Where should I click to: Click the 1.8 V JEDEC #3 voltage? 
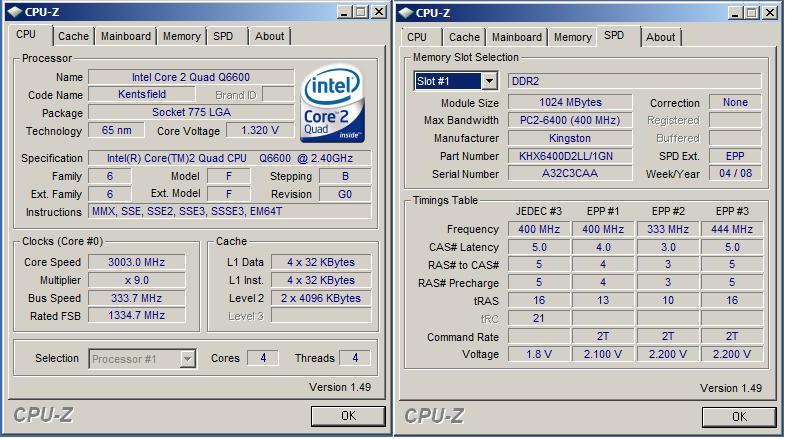click(x=539, y=354)
